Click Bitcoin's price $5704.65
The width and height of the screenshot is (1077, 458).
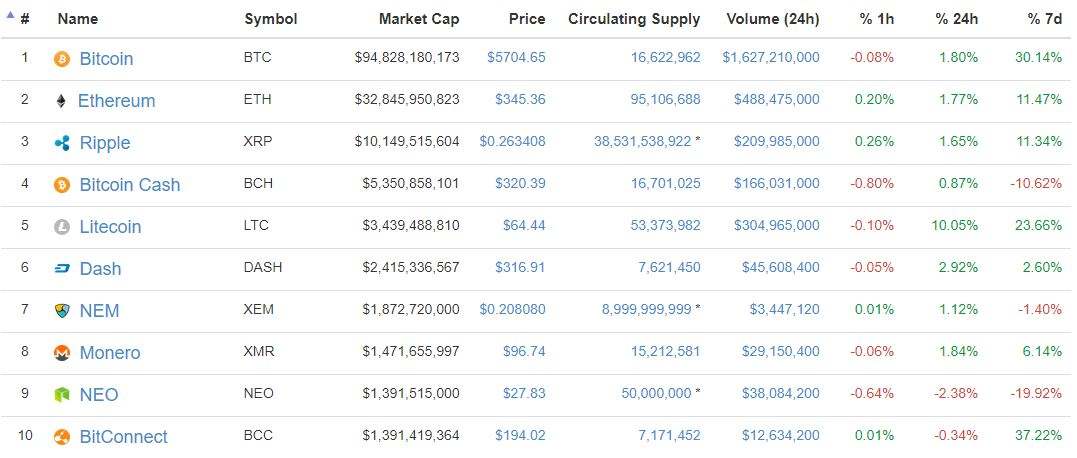point(516,57)
